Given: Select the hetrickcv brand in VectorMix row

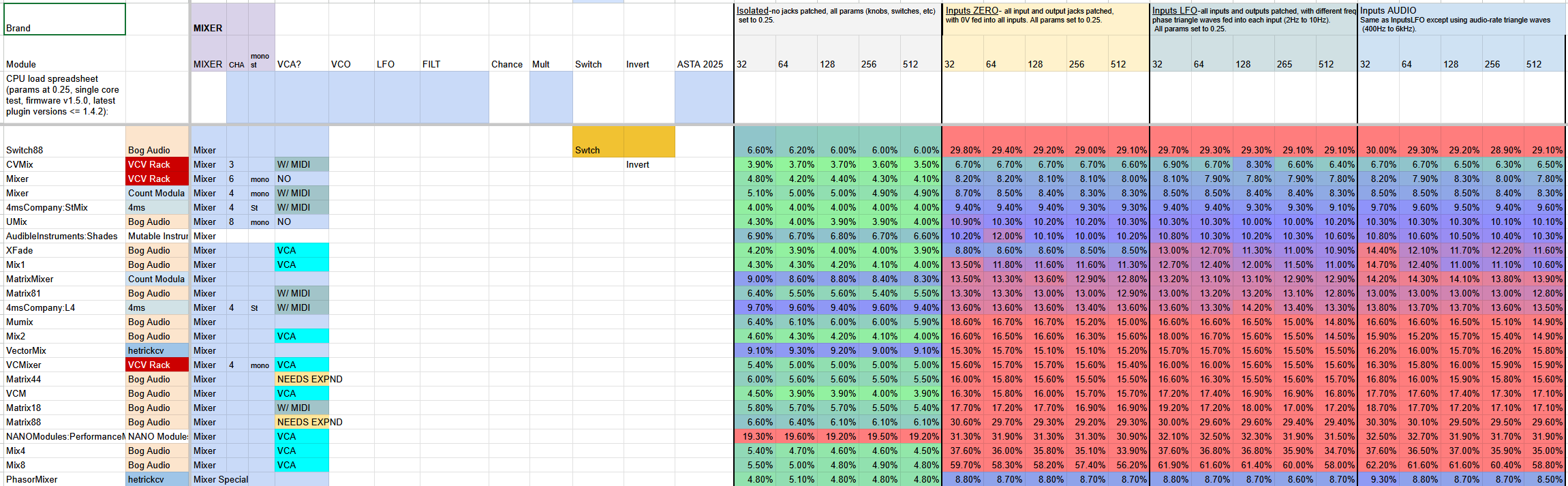Looking at the screenshot, I should coord(157,350).
